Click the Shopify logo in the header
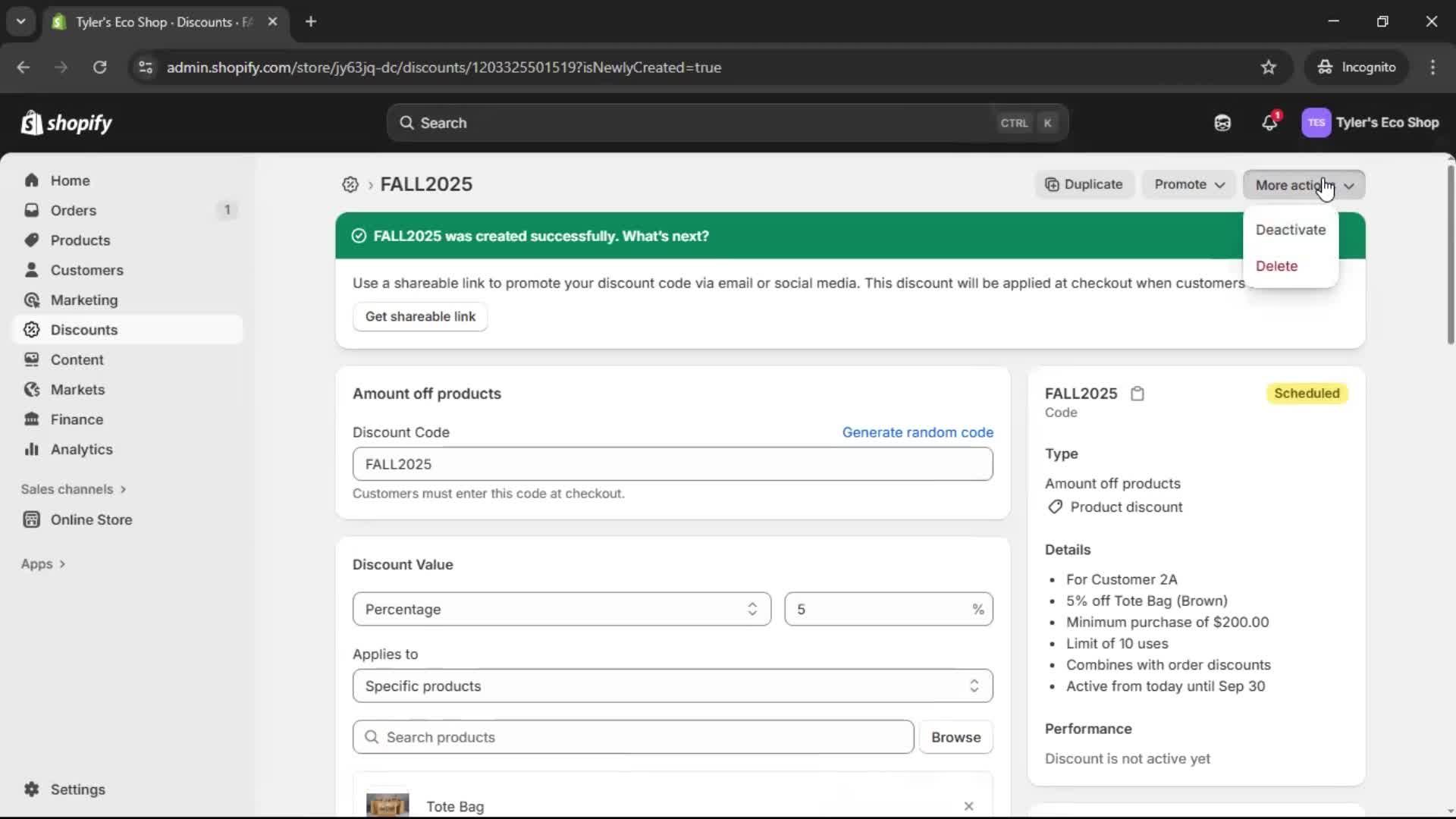 [x=67, y=123]
